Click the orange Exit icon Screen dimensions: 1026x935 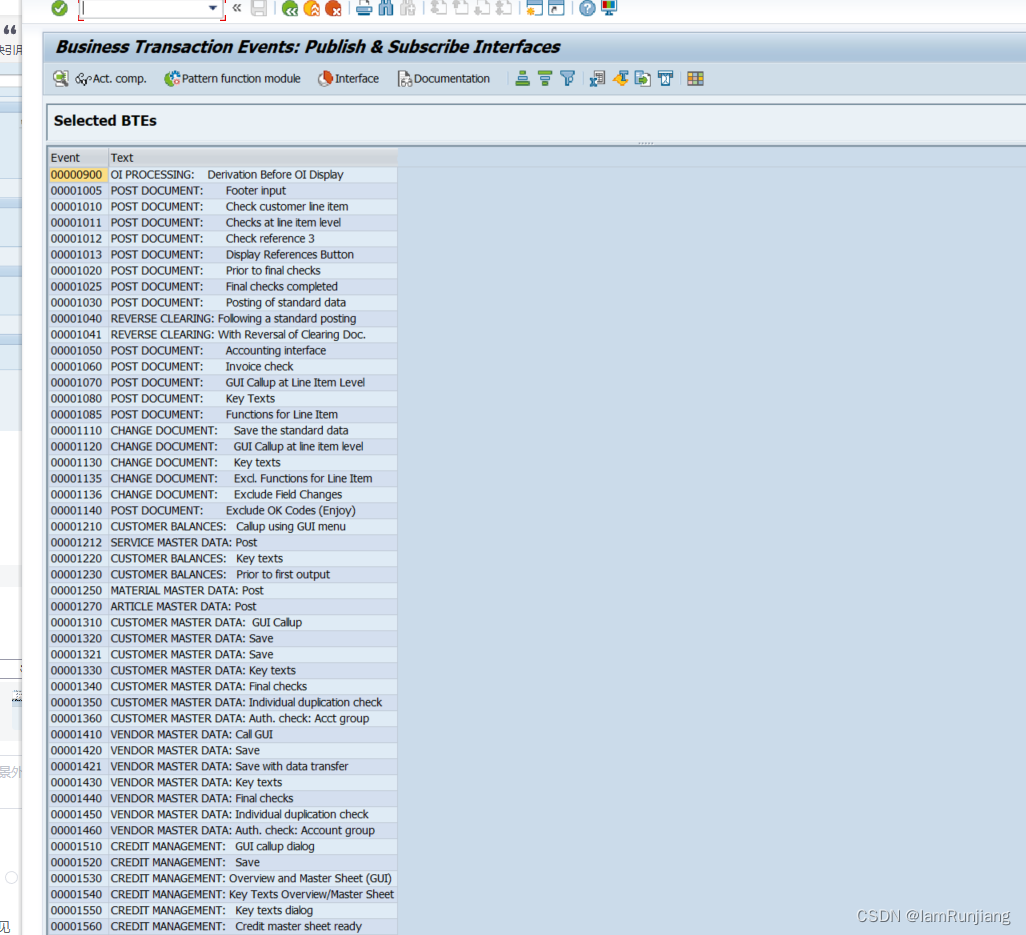312,8
